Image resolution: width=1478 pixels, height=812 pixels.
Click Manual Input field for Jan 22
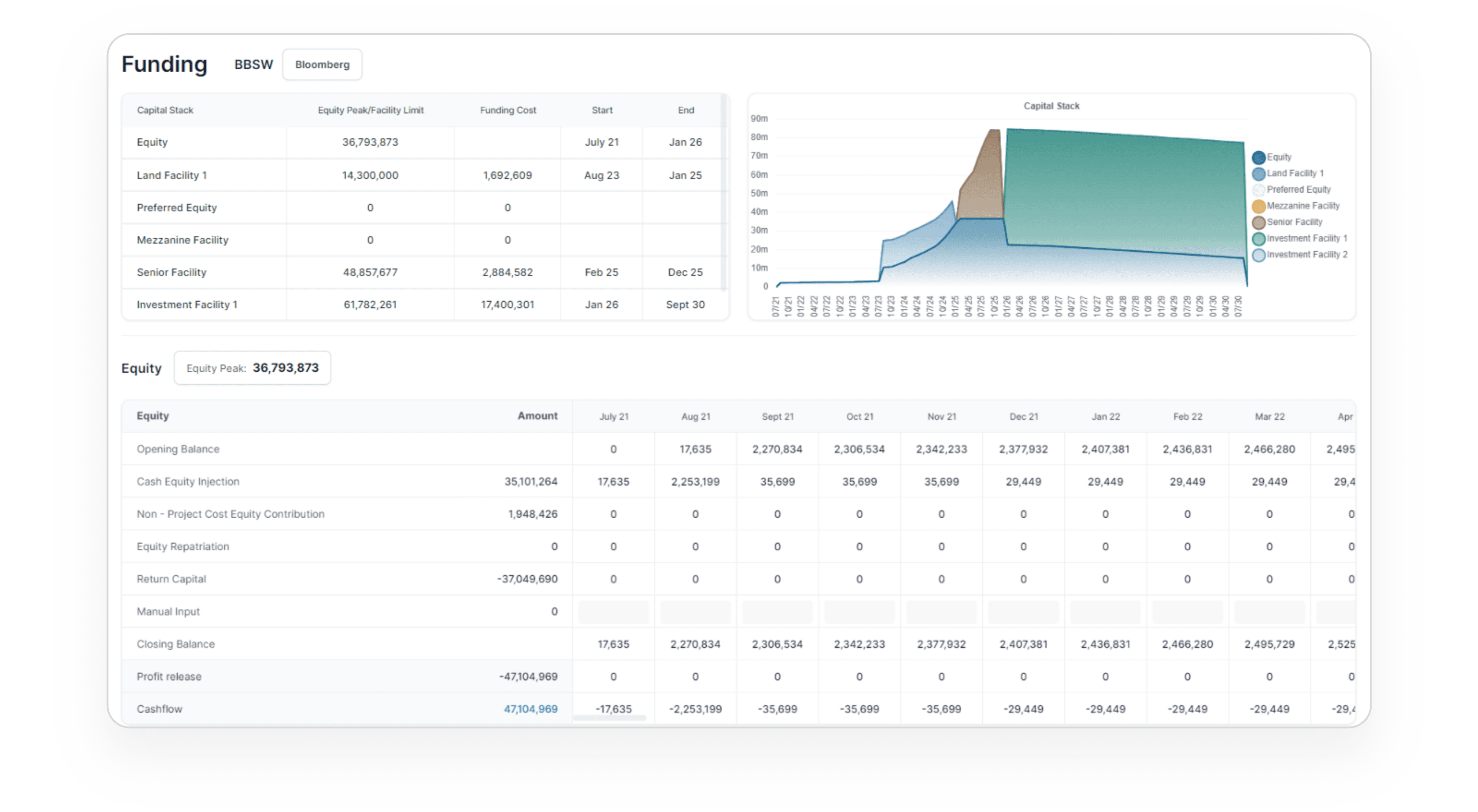[1106, 611]
